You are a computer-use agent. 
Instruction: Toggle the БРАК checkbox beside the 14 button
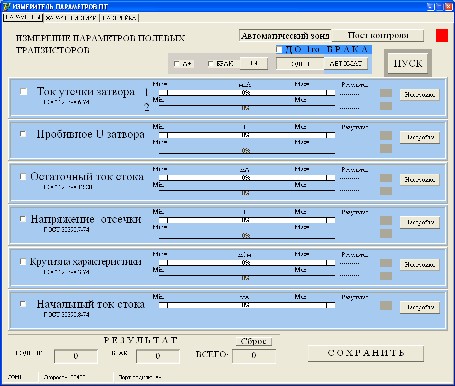click(x=210, y=63)
